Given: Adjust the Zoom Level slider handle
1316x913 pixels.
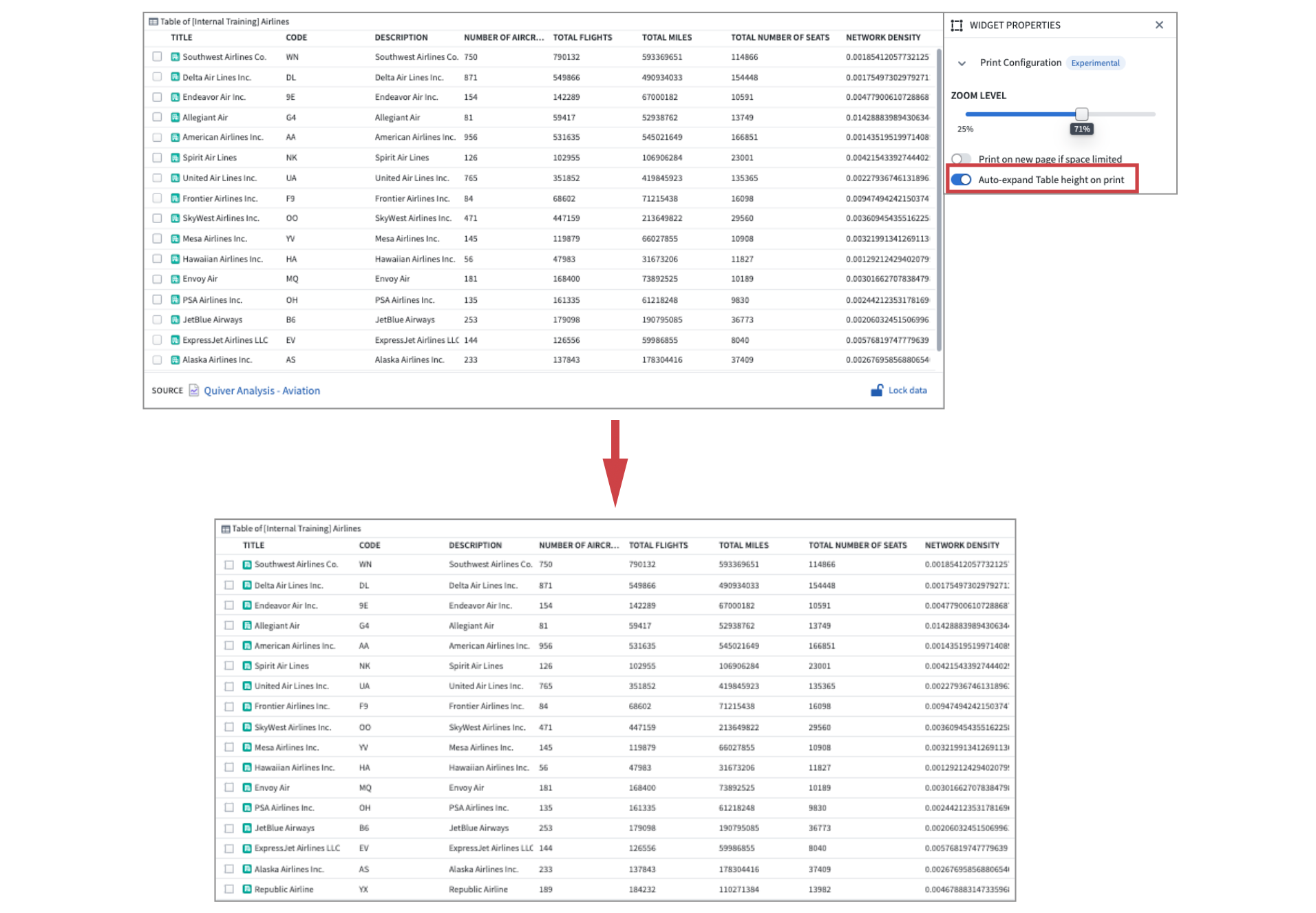Looking at the screenshot, I should point(1082,114).
